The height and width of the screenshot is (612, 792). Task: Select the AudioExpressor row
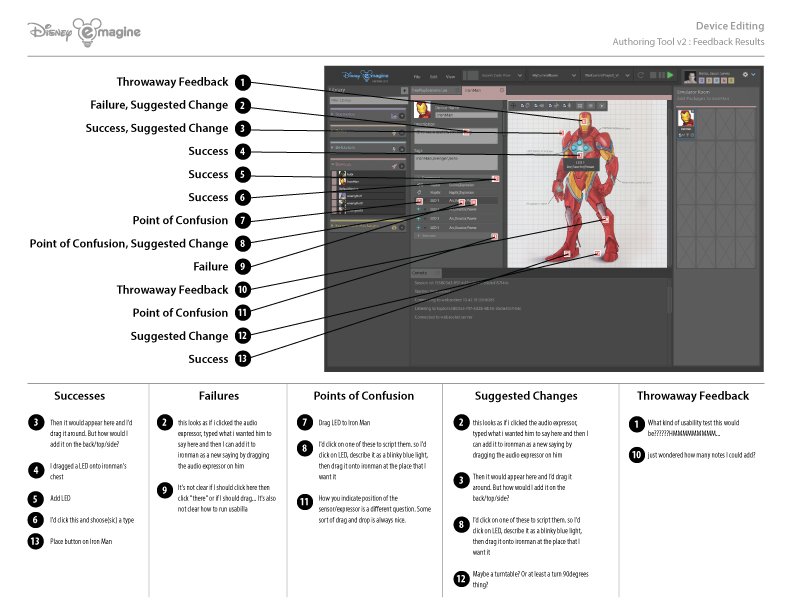click(456, 185)
